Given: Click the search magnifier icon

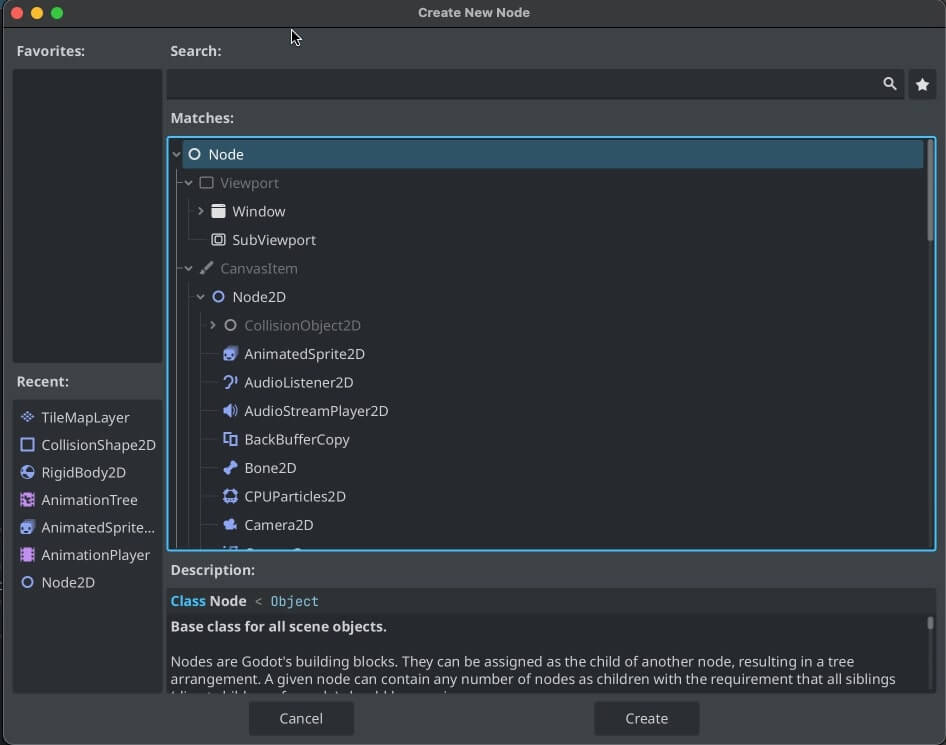Looking at the screenshot, I should [890, 84].
